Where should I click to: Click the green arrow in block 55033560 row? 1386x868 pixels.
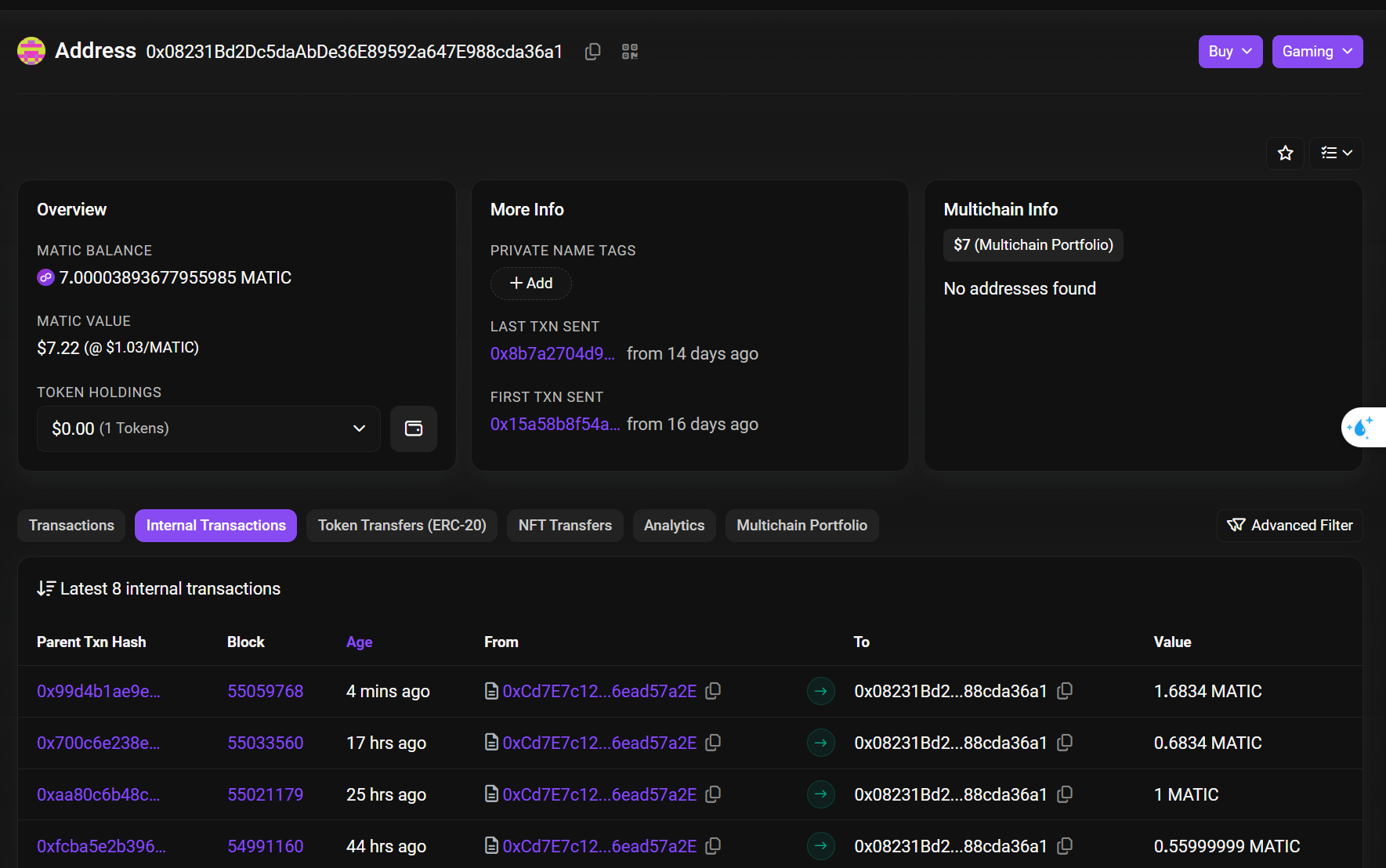pyautogui.click(x=820, y=743)
